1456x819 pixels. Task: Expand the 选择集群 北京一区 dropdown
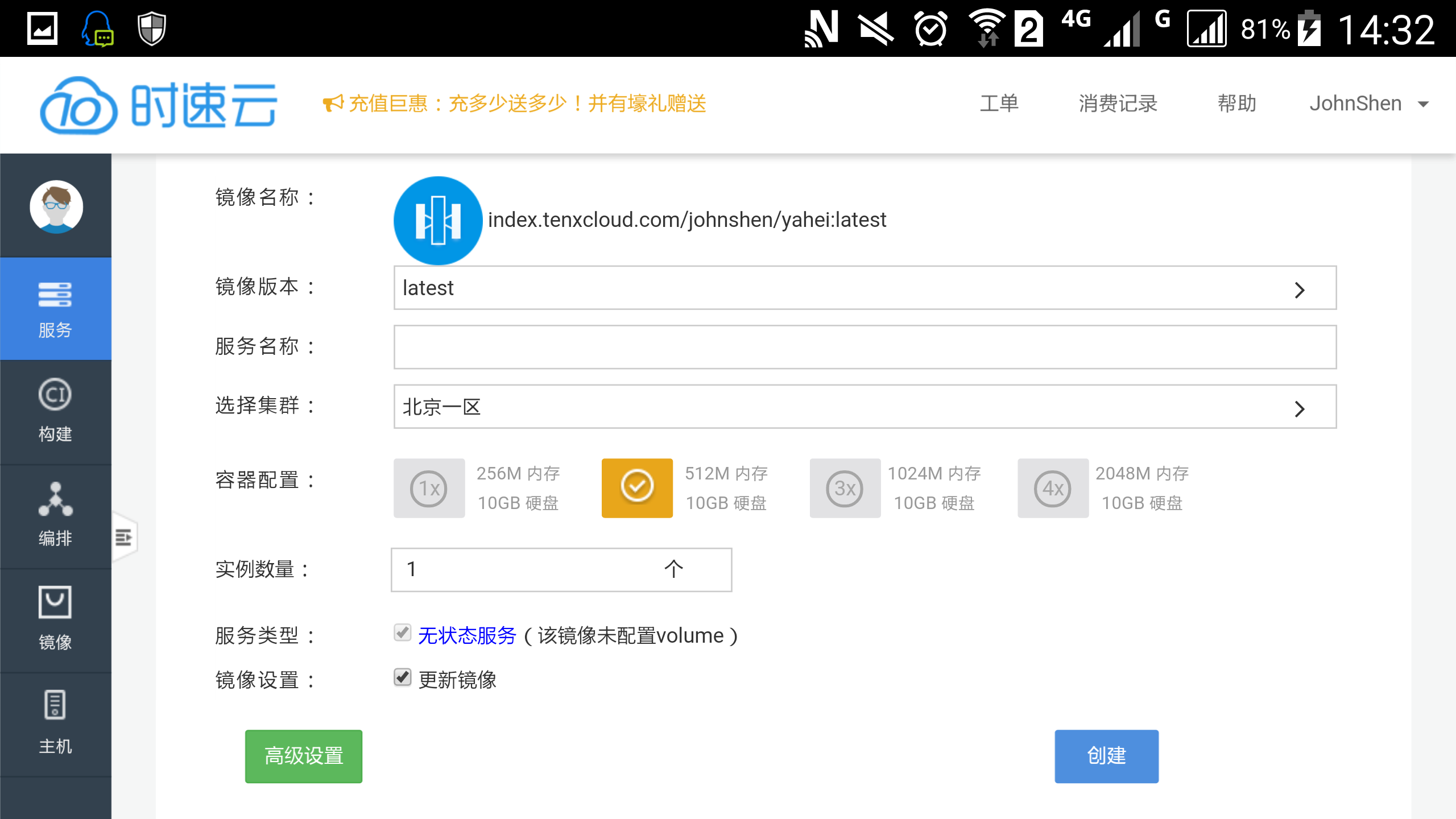[x=864, y=407]
